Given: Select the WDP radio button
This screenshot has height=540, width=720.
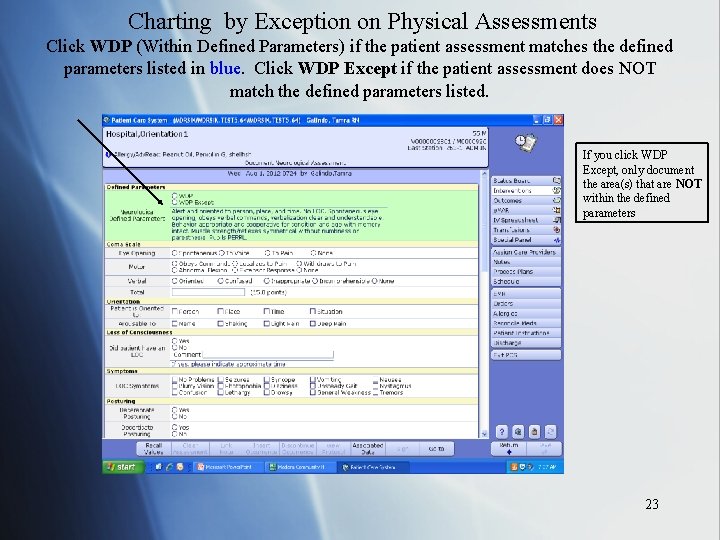Looking at the screenshot, I should (x=174, y=196).
